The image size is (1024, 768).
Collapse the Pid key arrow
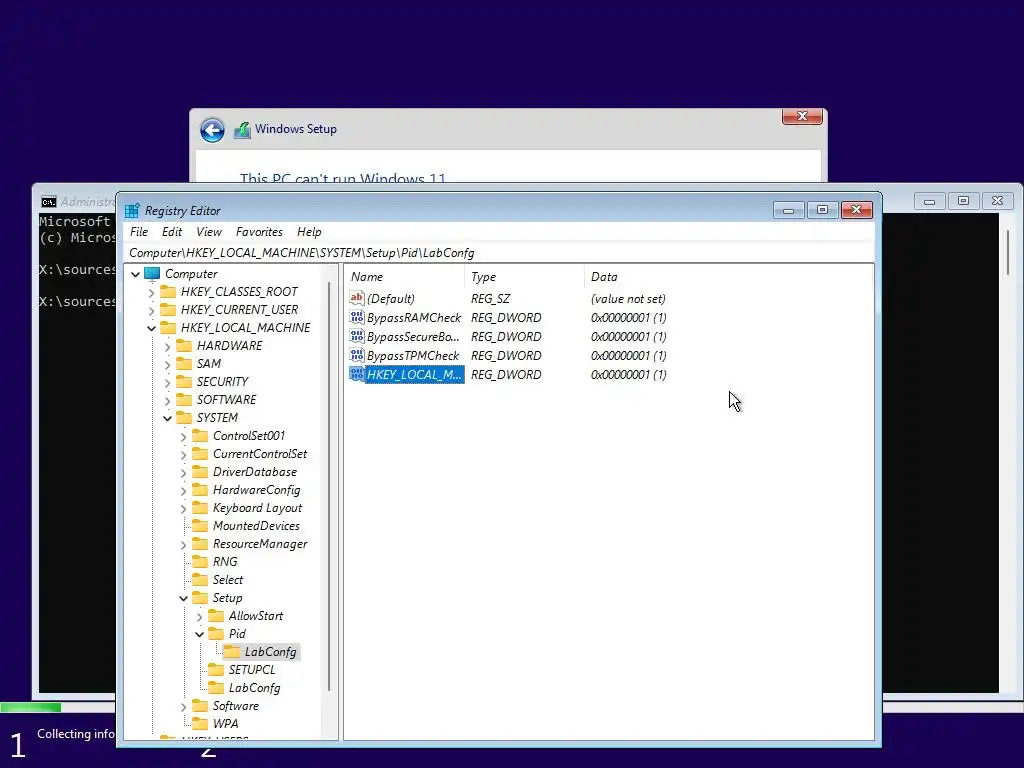pos(200,634)
